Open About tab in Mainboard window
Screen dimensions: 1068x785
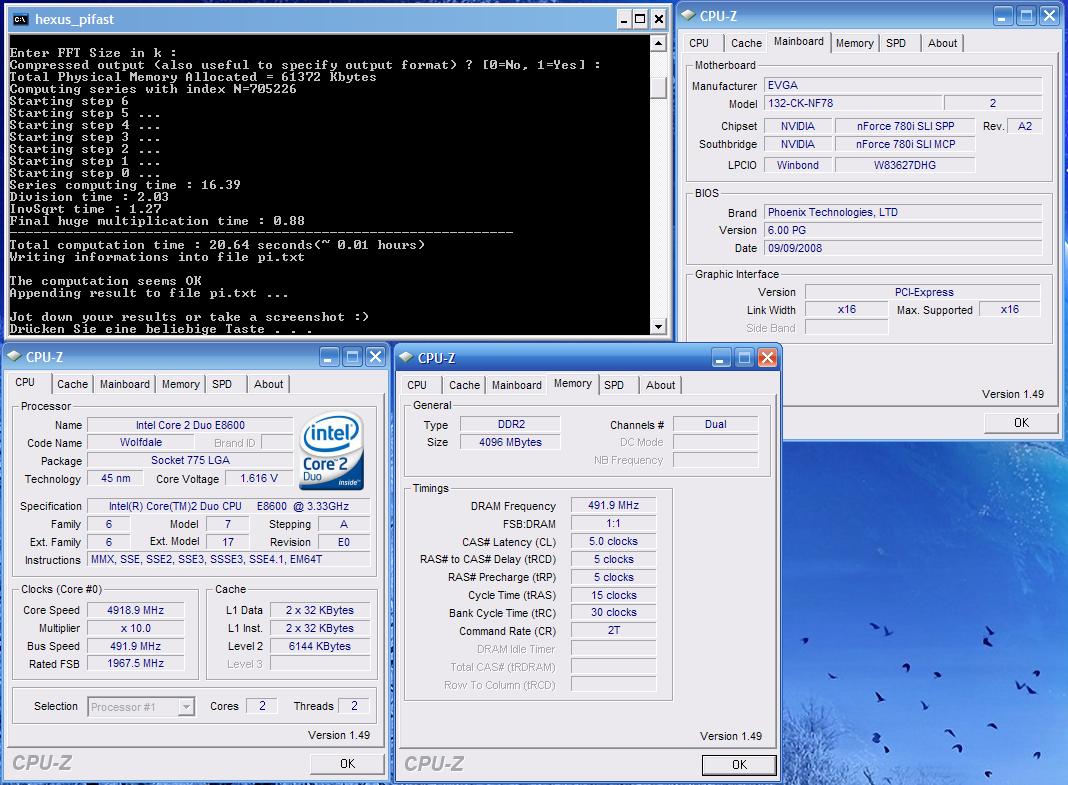click(x=942, y=43)
